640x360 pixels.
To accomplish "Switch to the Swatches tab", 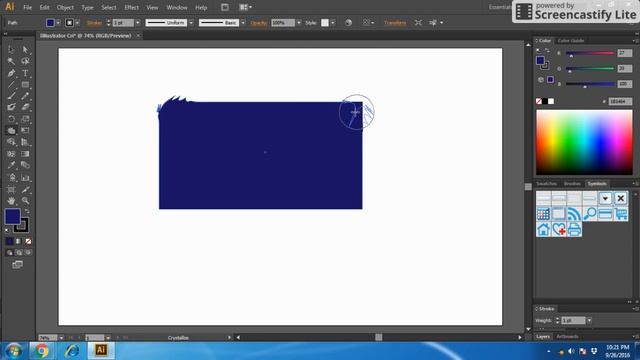I will [x=547, y=184].
